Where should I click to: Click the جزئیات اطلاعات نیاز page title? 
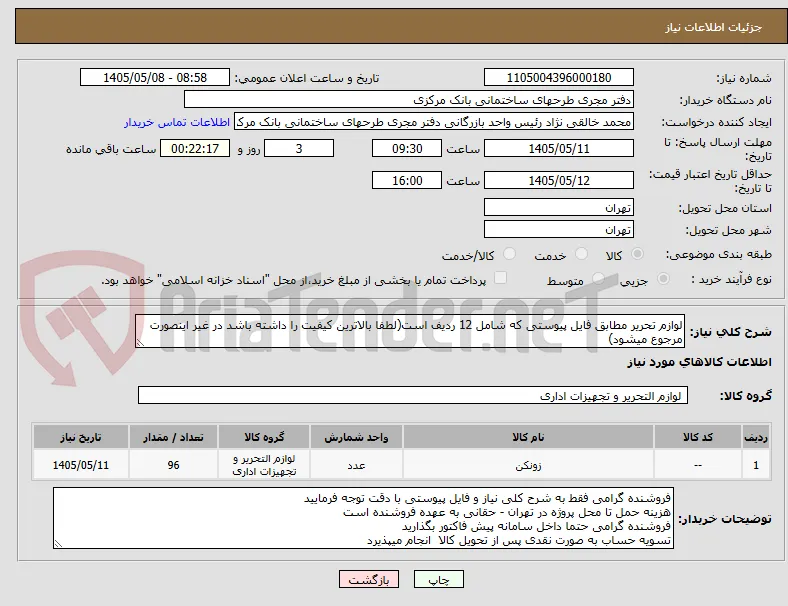click(714, 27)
